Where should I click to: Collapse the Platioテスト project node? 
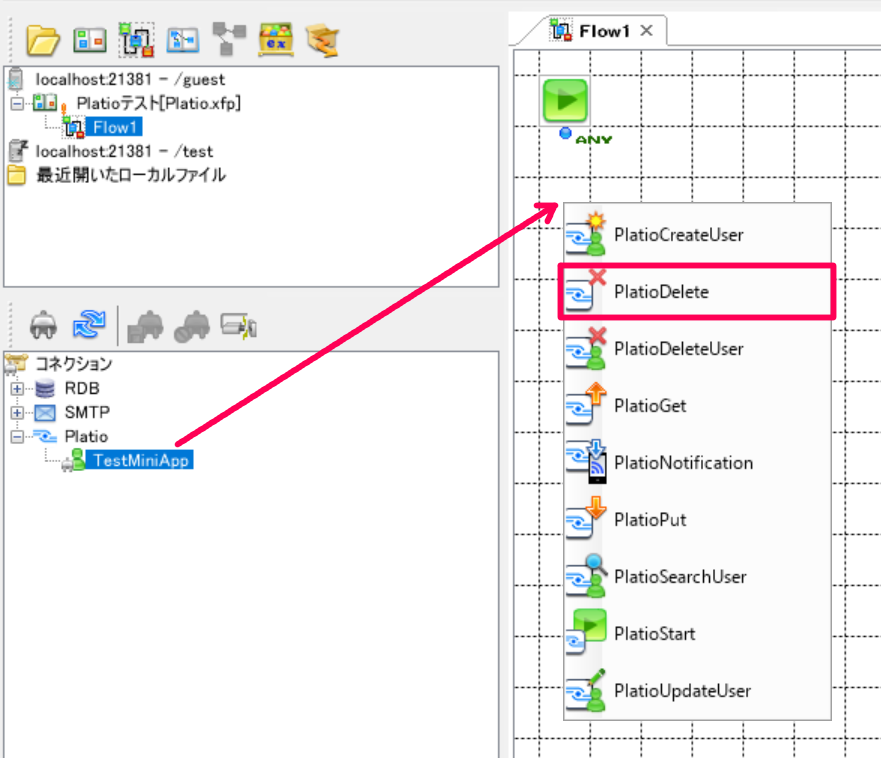click(17, 103)
